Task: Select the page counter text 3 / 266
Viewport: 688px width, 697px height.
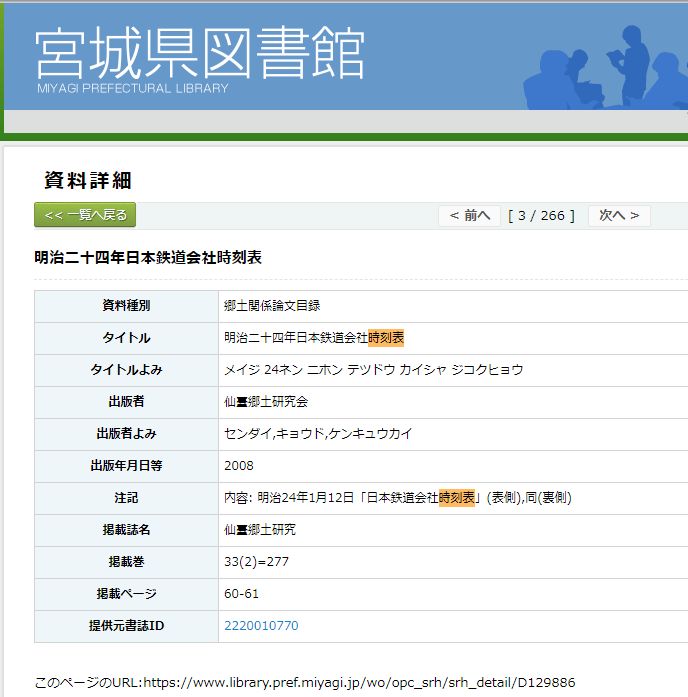Action: 541,216
